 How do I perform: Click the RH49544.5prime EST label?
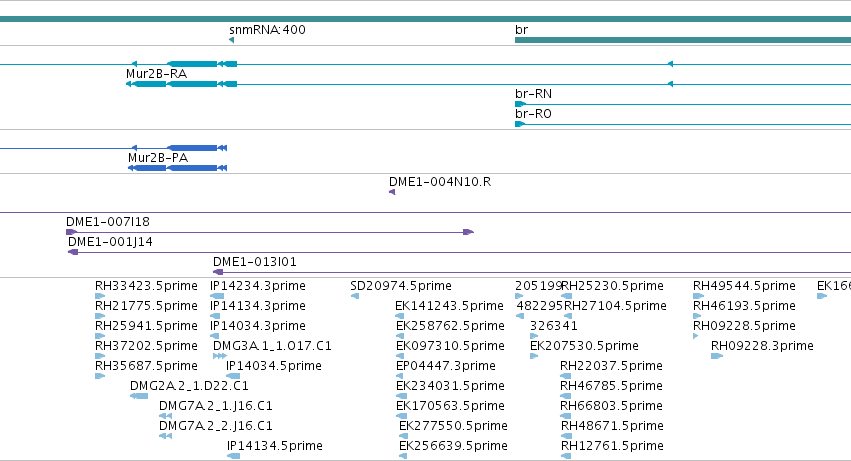click(744, 286)
